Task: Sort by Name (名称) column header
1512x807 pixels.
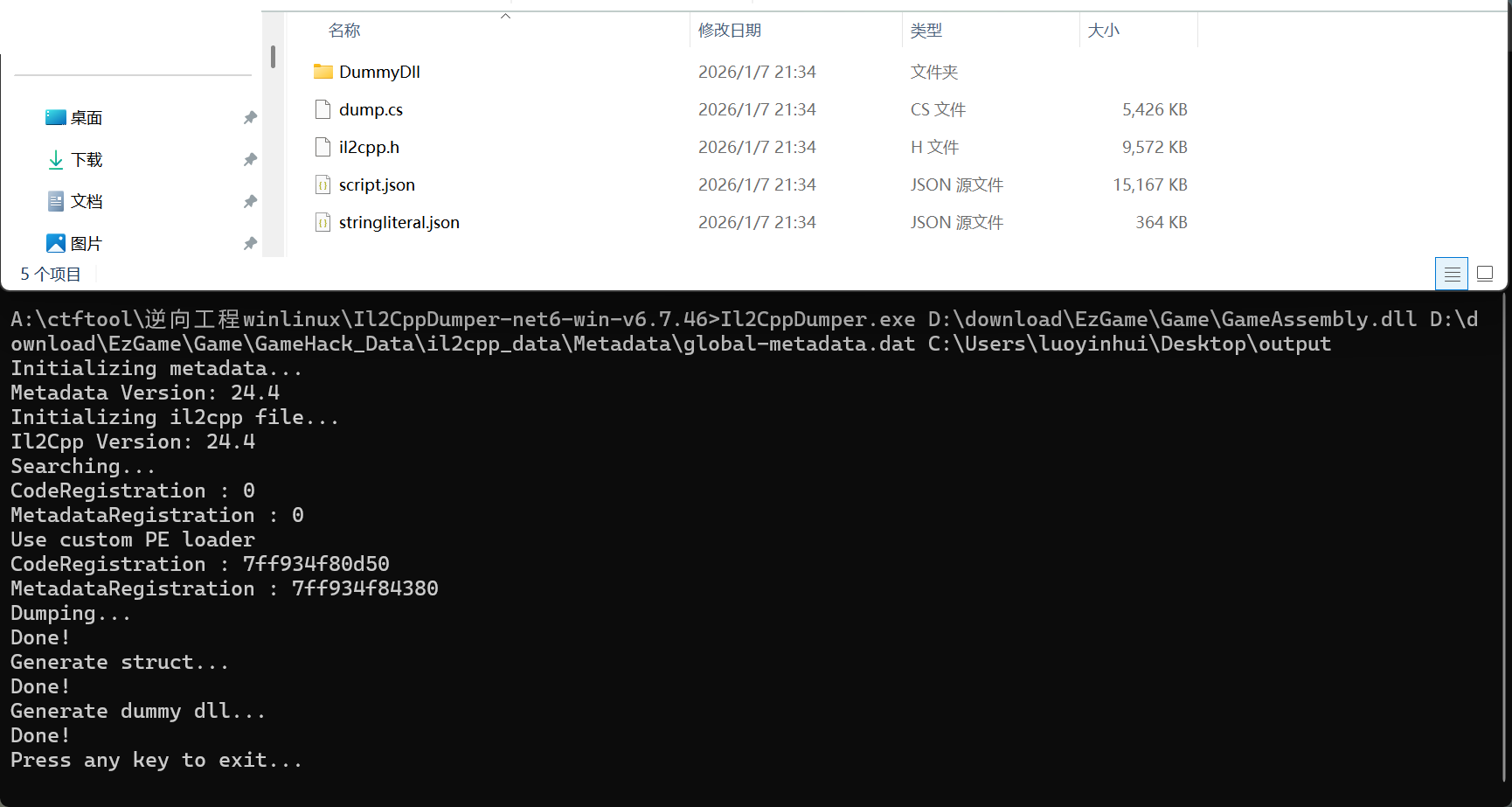Action: 344,31
